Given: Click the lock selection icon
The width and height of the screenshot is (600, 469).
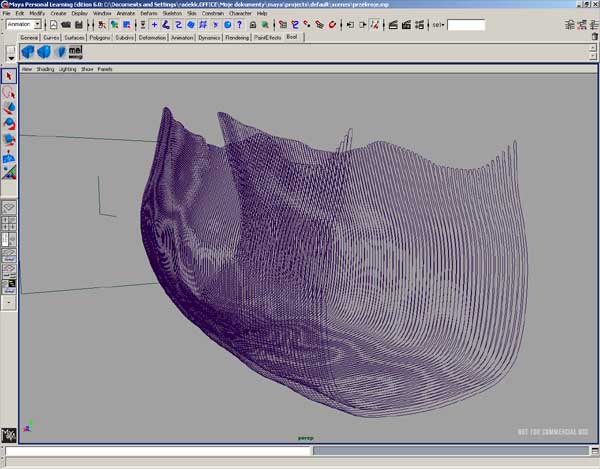Looking at the screenshot, I should [x=253, y=25].
